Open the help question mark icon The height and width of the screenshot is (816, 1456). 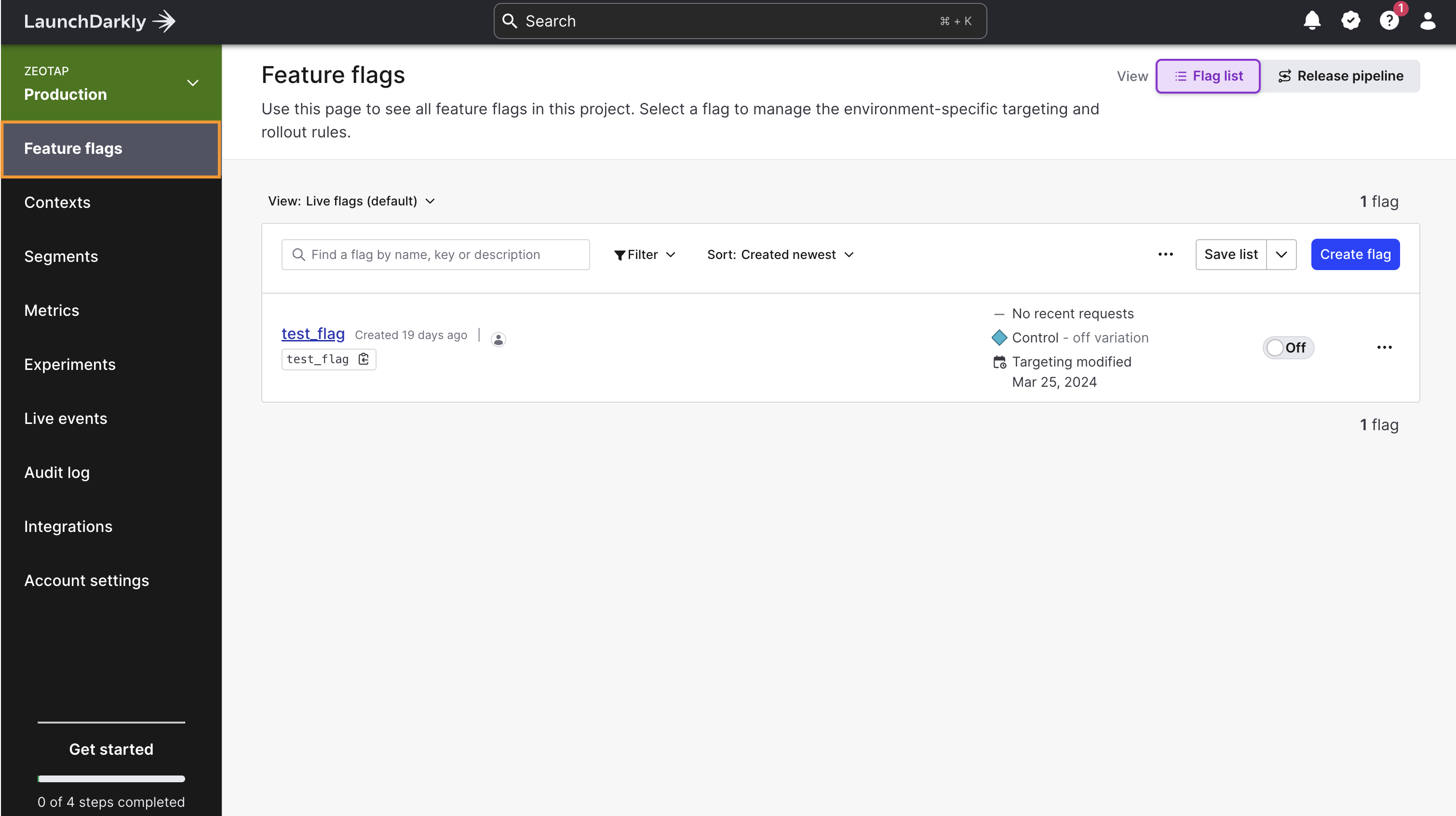coord(1389,21)
